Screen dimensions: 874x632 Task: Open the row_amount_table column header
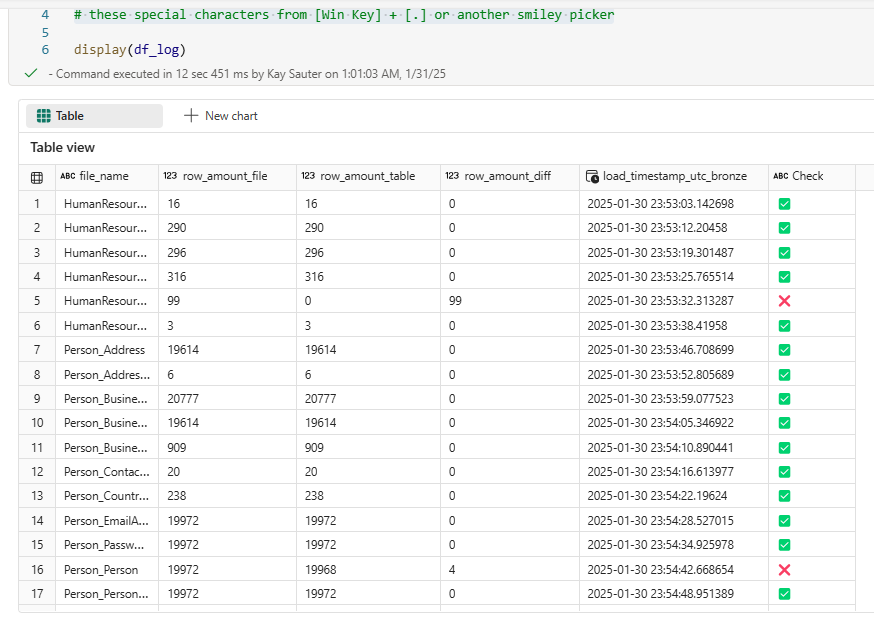tap(367, 177)
